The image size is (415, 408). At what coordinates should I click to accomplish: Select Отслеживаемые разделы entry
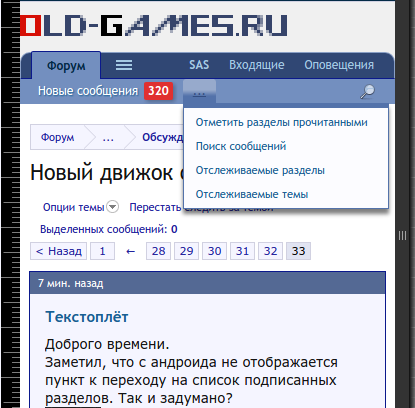(x=260, y=170)
